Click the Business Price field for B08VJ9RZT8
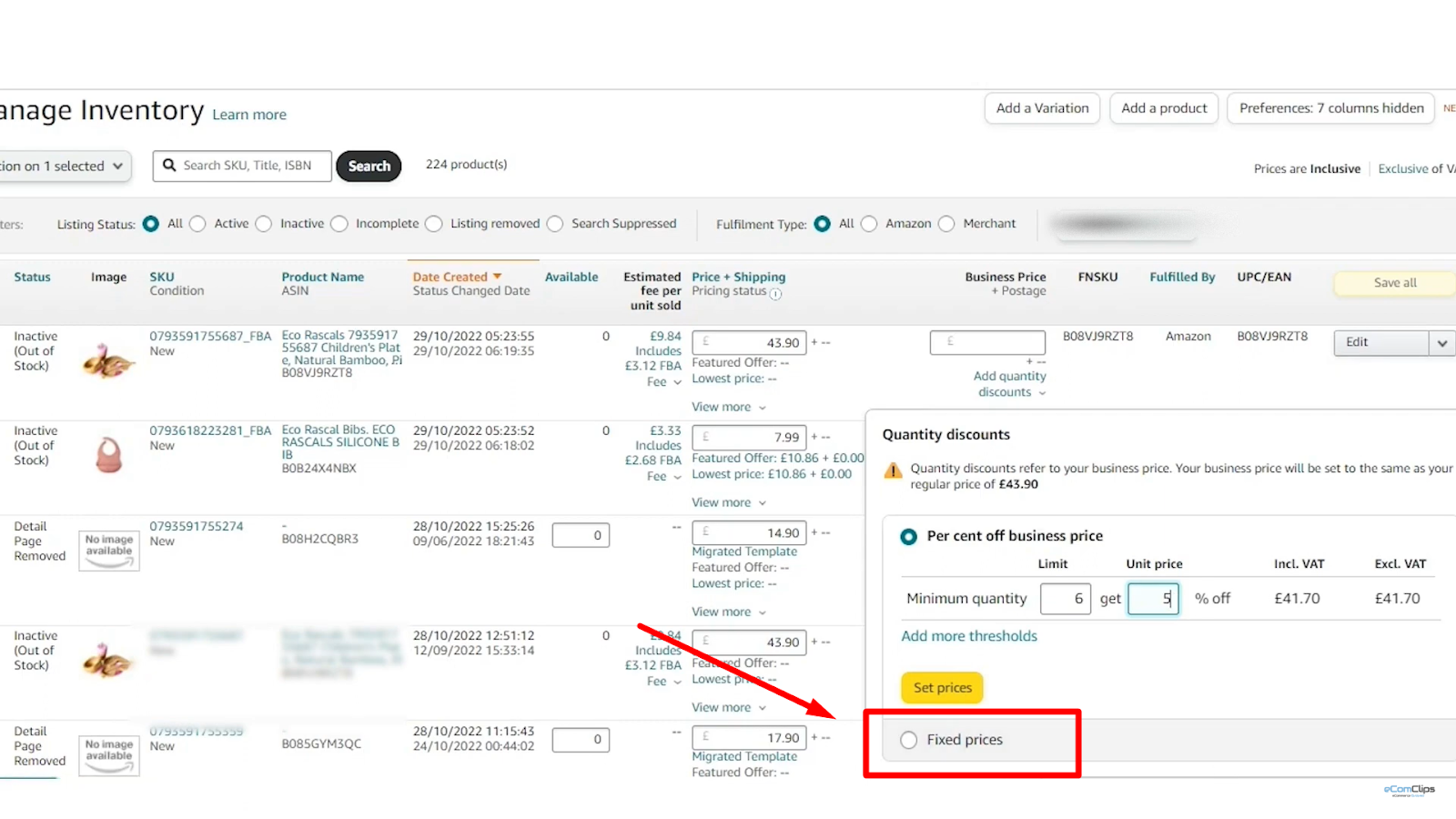This screenshot has width=1456, height=819. point(987,342)
